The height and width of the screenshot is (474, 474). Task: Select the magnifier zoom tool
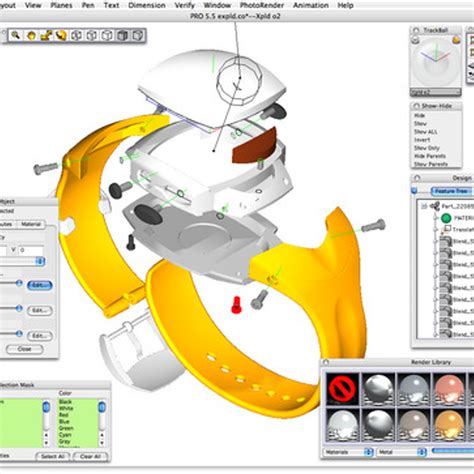16,35
